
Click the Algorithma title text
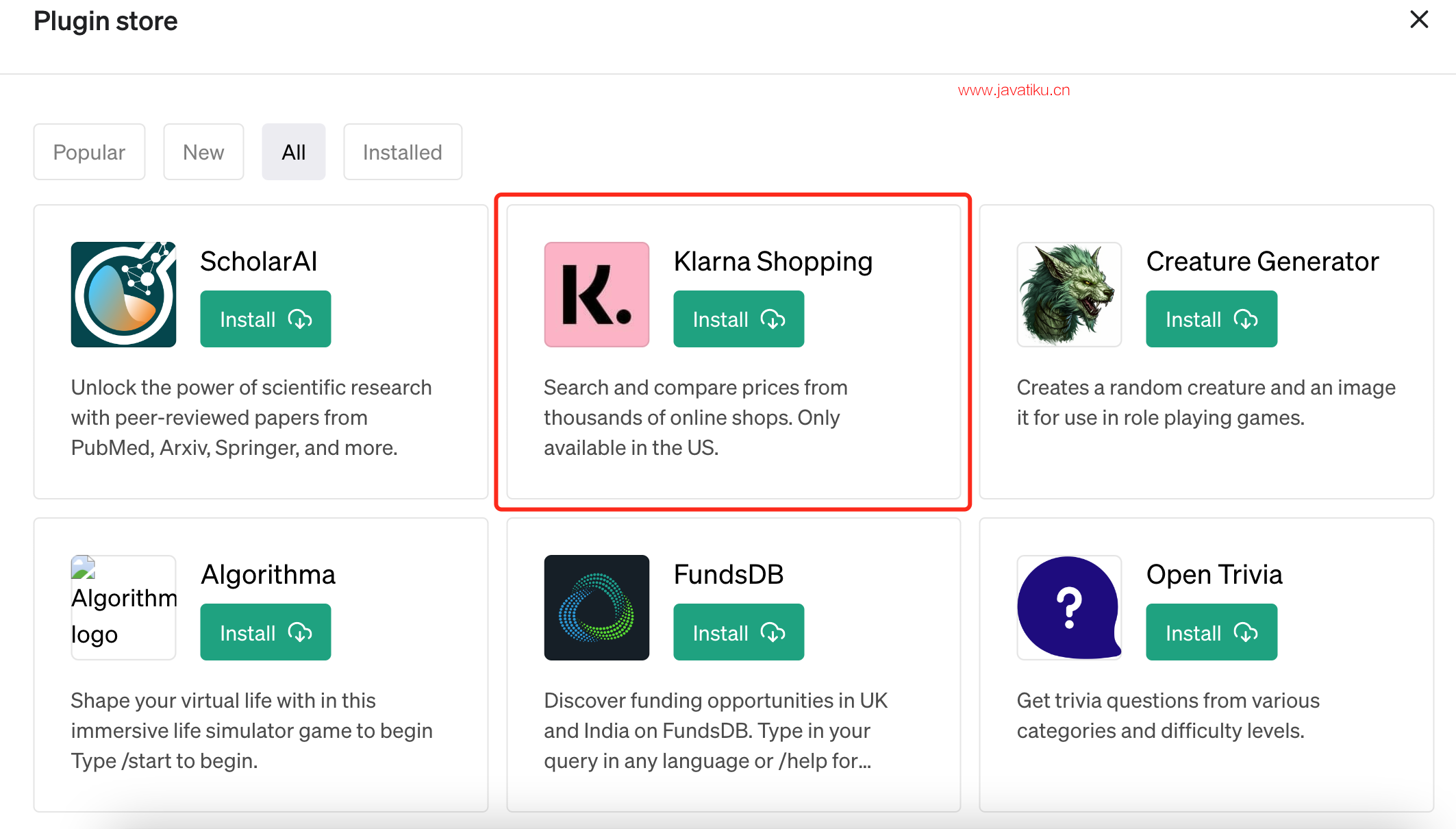268,575
